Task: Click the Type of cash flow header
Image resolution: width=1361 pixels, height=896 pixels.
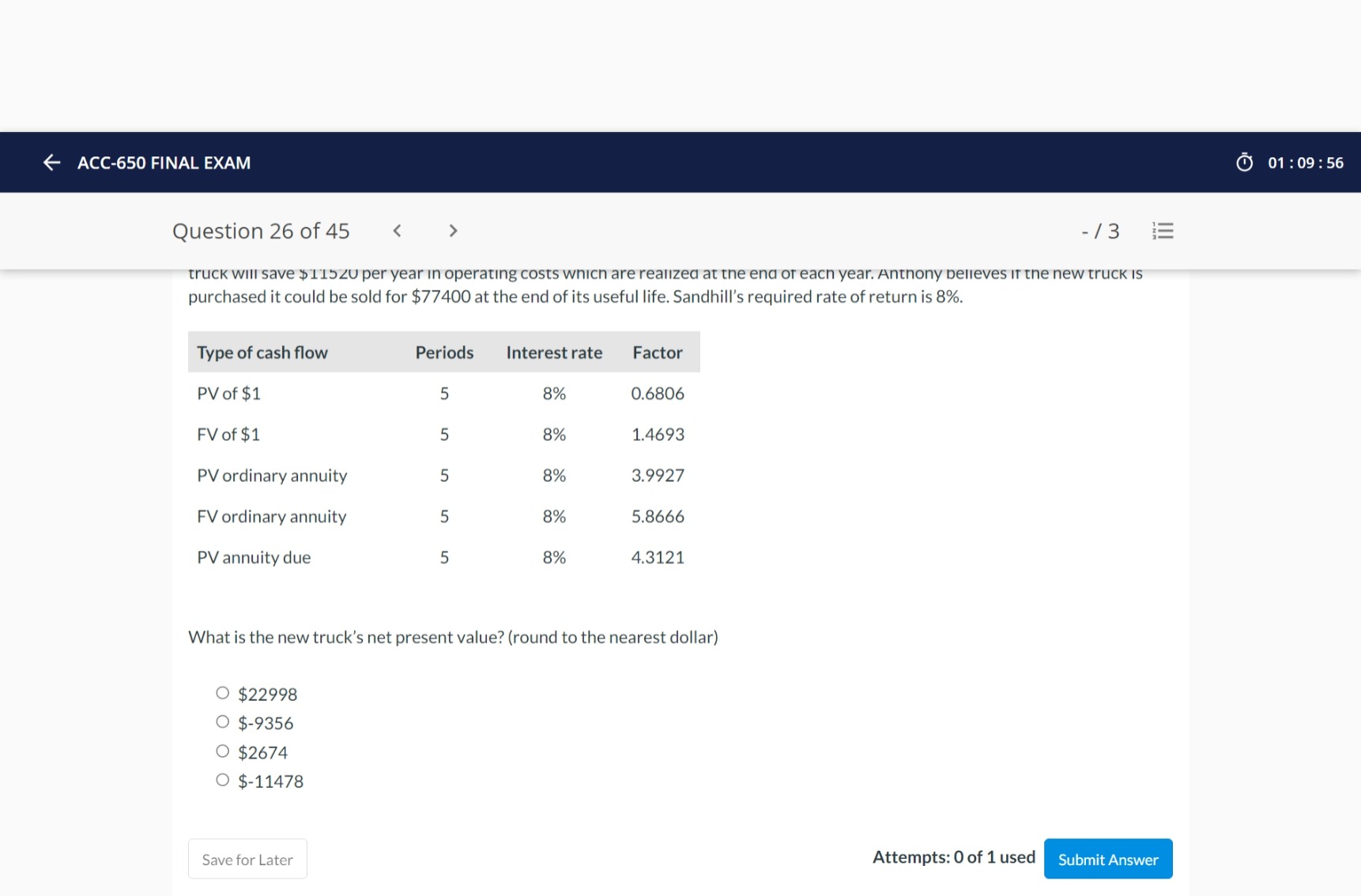Action: tap(262, 352)
